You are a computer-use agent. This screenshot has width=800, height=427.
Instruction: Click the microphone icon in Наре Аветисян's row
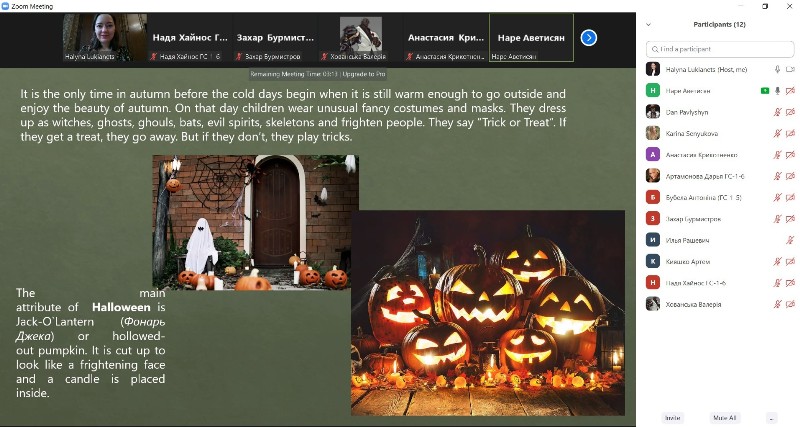pos(777,91)
